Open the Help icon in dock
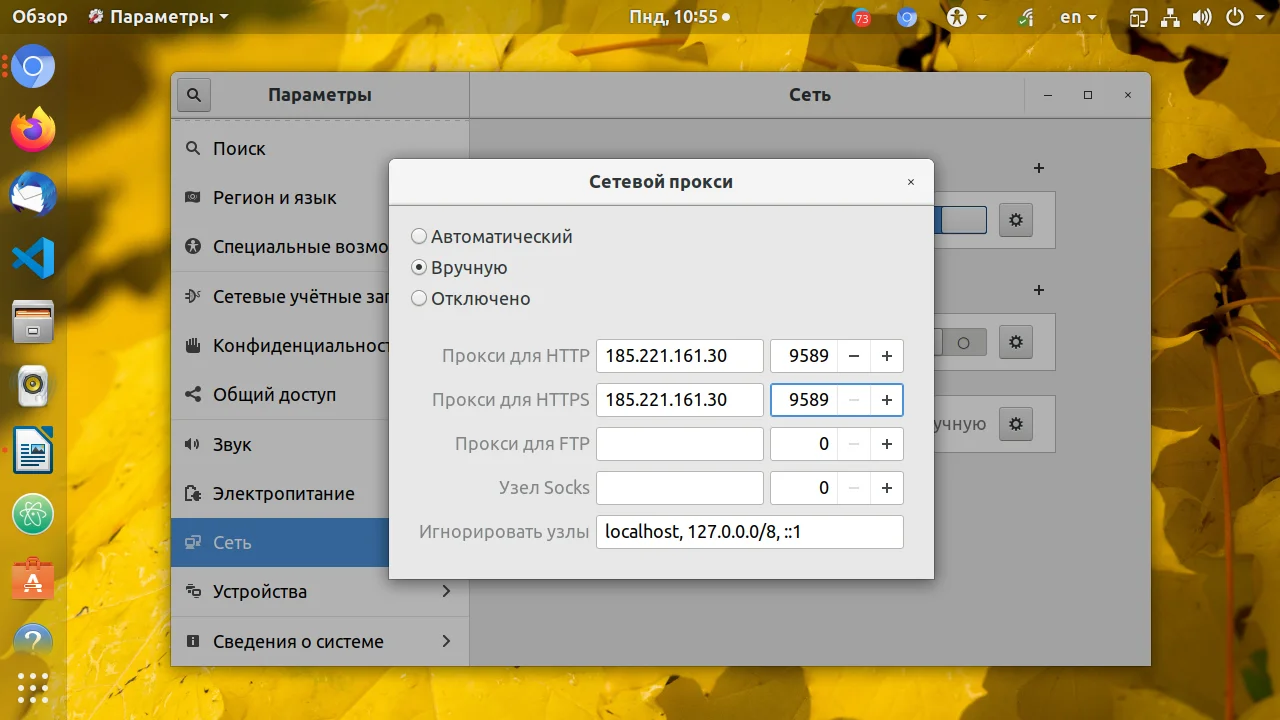Image resolution: width=1280 pixels, height=720 pixels. click(x=33, y=640)
